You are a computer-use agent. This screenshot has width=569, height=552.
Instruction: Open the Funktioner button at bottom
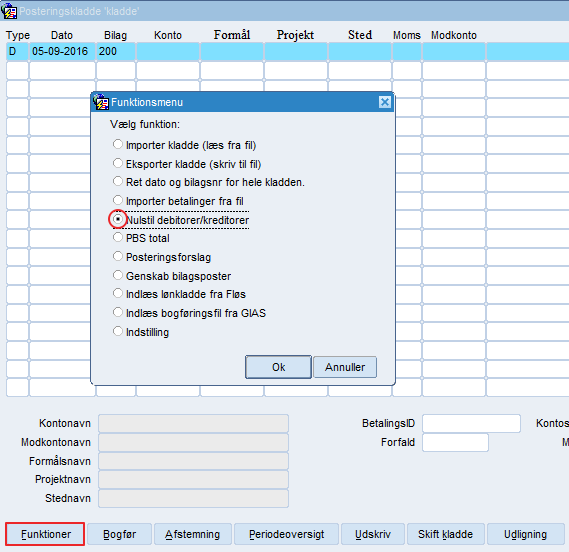point(45,534)
